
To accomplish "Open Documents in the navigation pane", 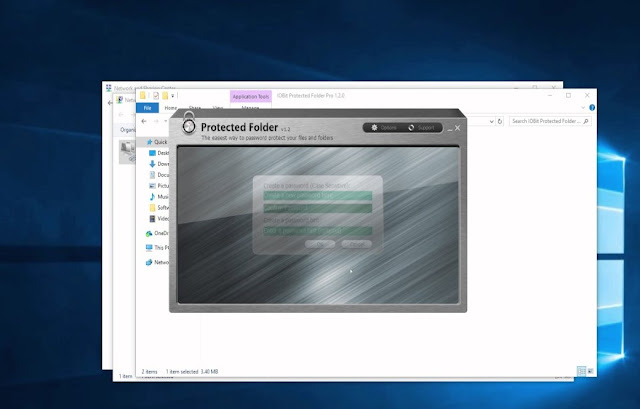I will 158,175.
